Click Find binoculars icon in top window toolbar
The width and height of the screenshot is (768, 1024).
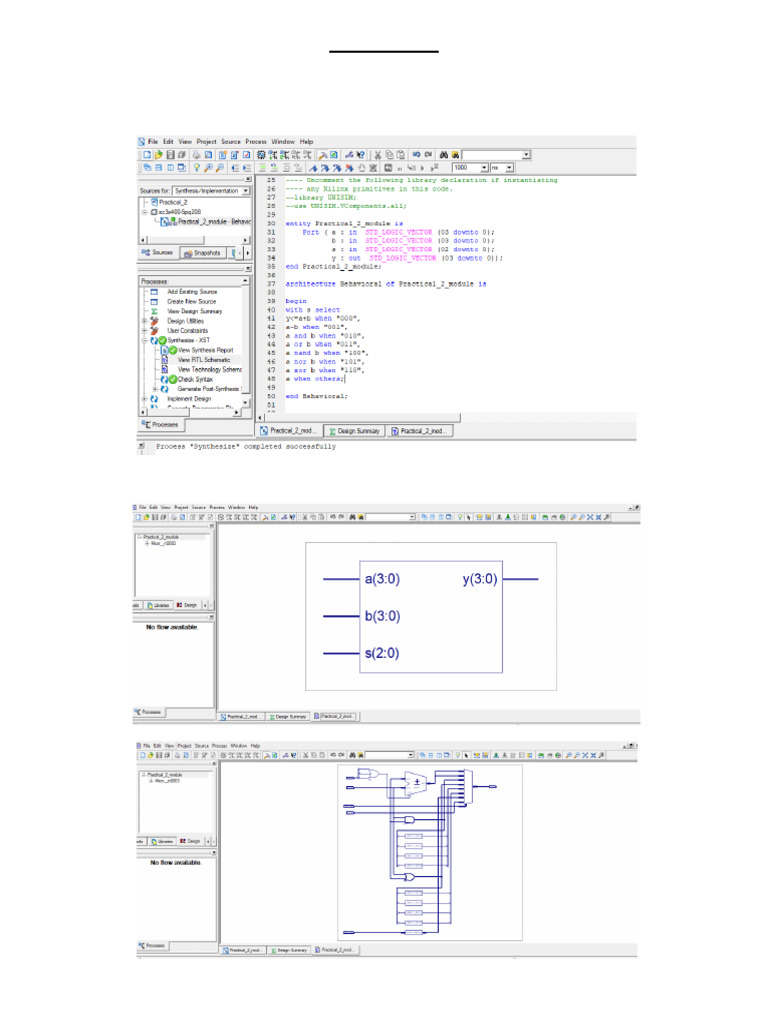(x=443, y=155)
